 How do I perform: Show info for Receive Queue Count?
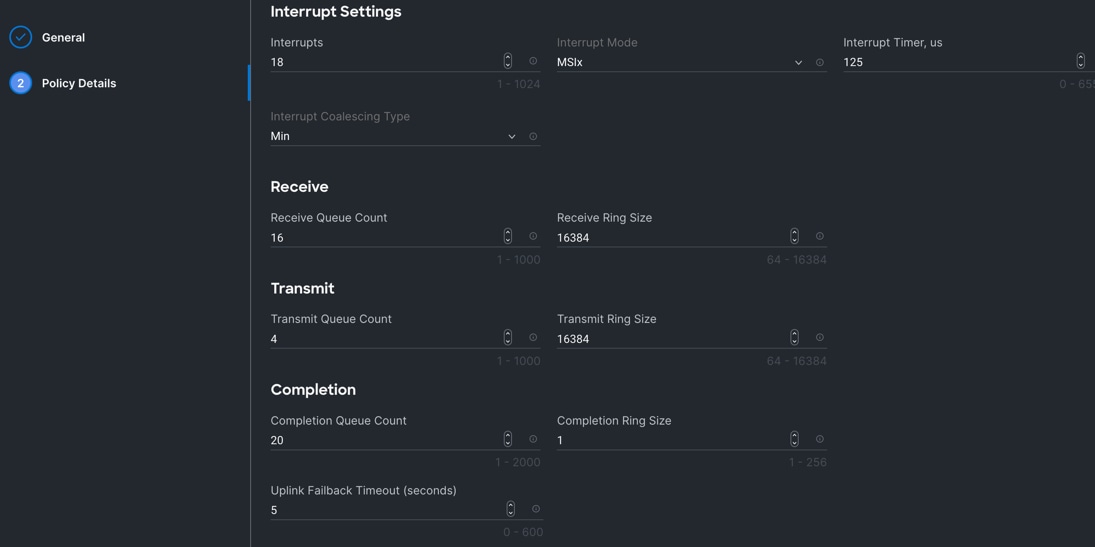[533, 237]
